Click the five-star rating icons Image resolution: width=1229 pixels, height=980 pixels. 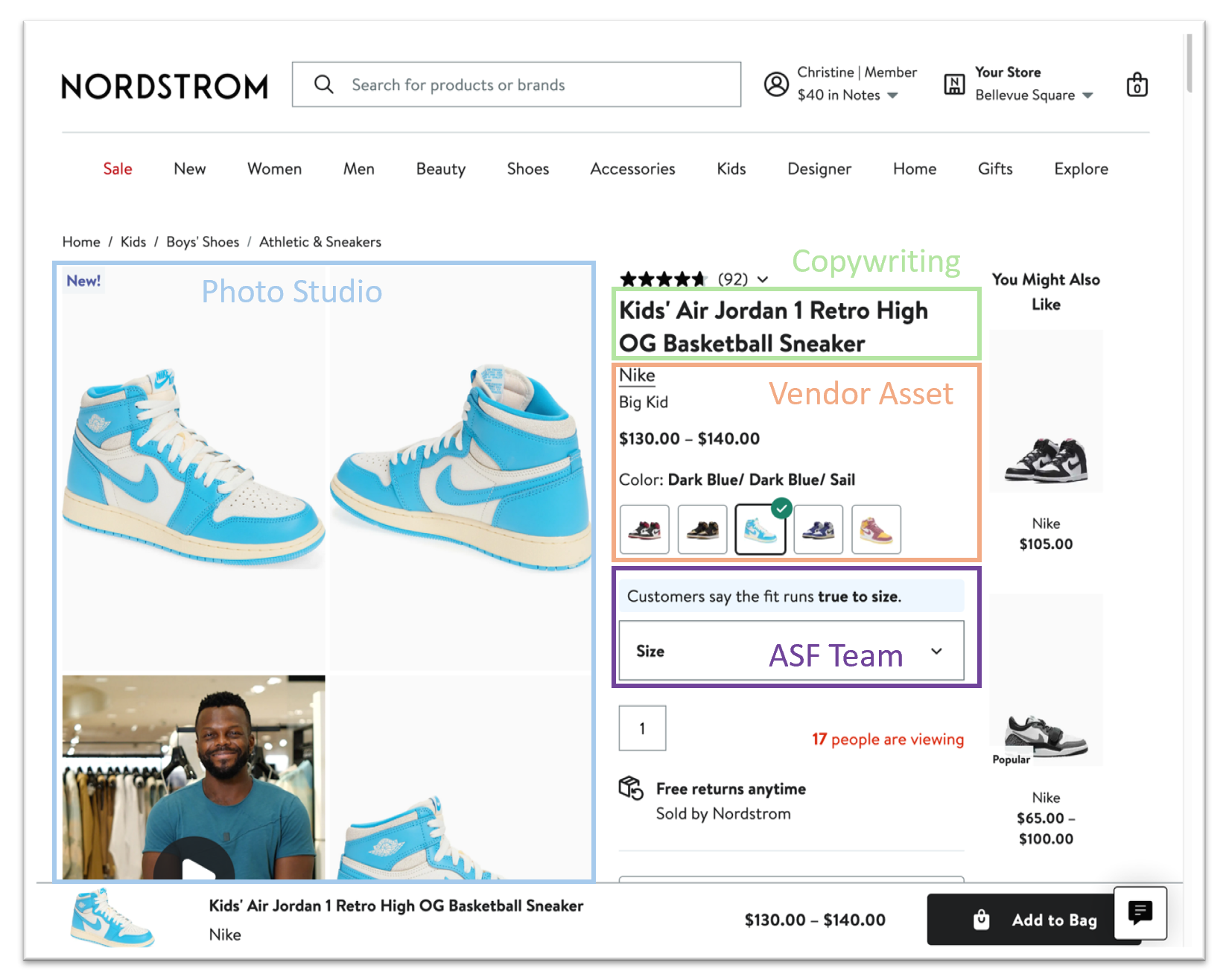[x=663, y=279]
